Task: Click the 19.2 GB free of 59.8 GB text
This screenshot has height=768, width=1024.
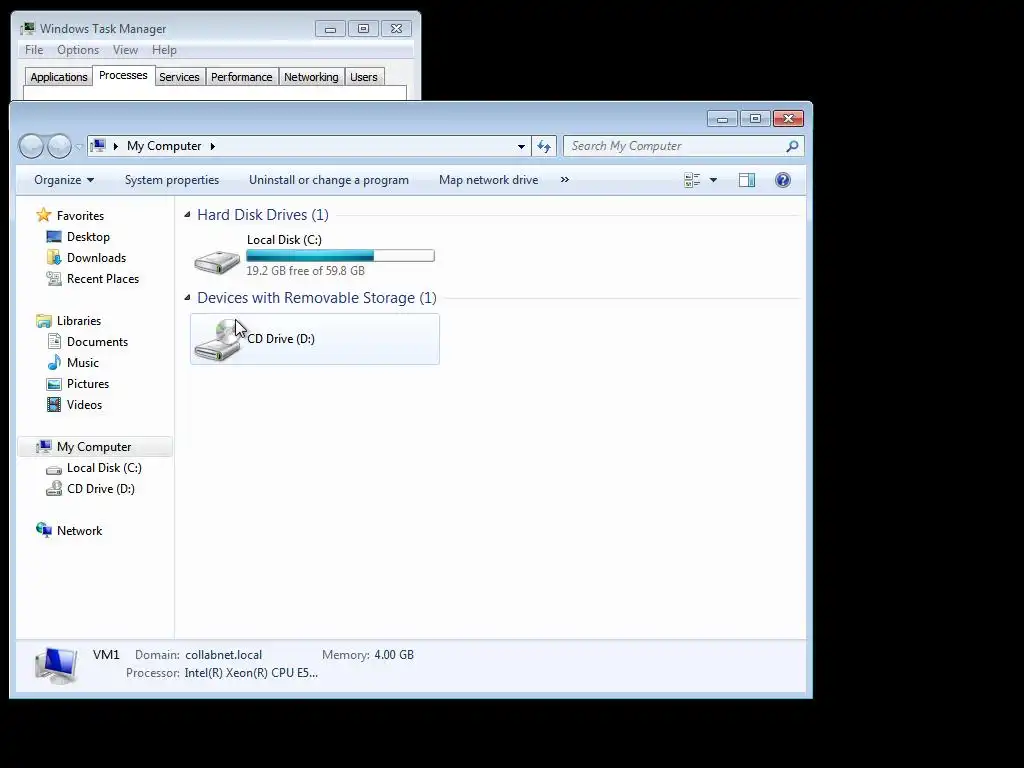Action: coord(305,271)
